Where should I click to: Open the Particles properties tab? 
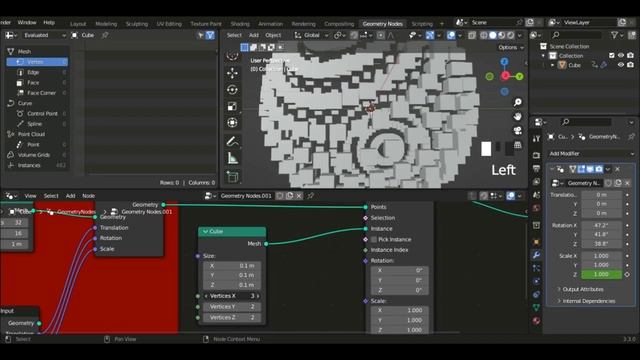click(x=536, y=268)
